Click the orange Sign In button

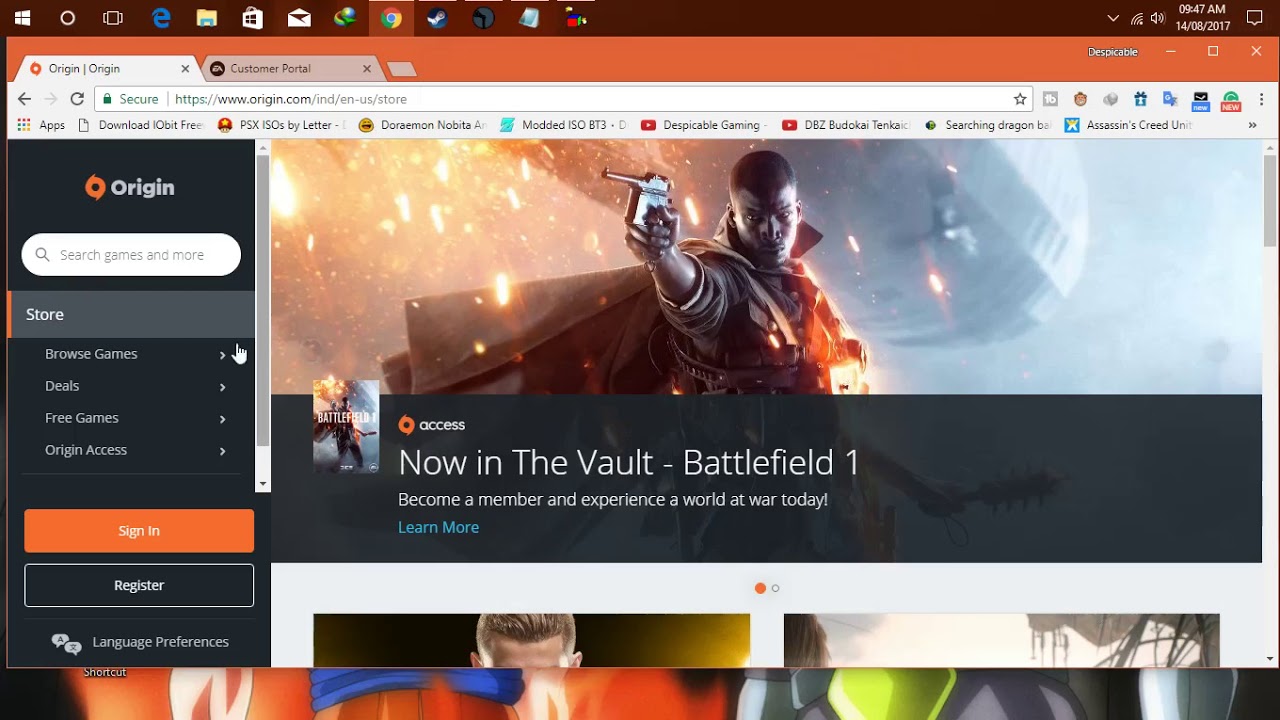[139, 531]
